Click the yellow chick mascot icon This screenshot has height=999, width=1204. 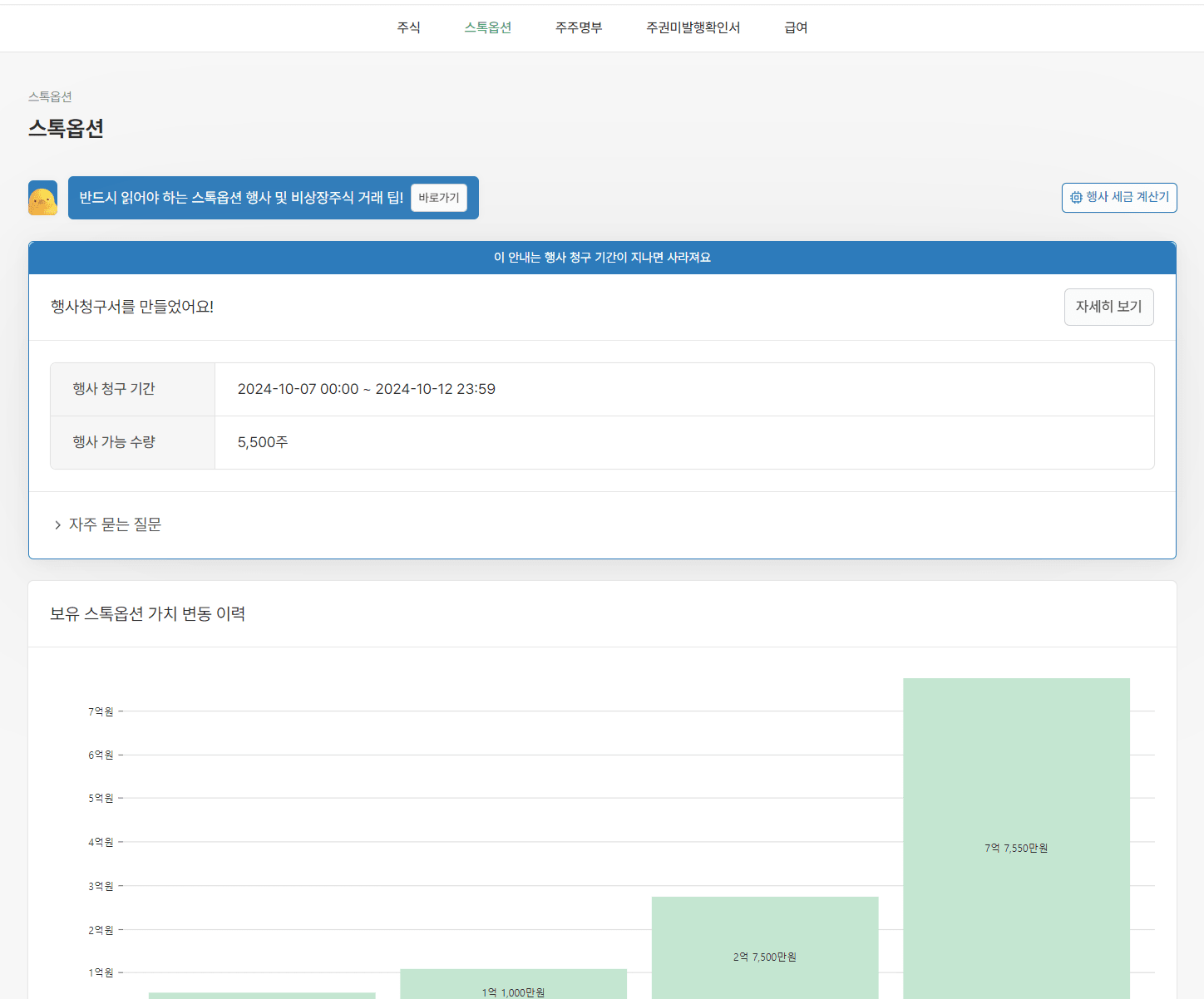[x=43, y=198]
